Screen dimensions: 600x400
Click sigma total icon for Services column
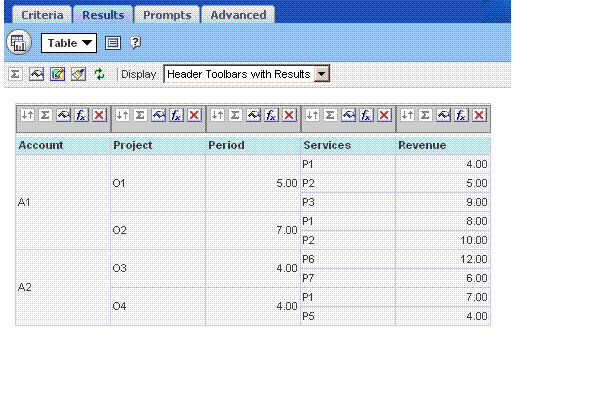[330, 115]
